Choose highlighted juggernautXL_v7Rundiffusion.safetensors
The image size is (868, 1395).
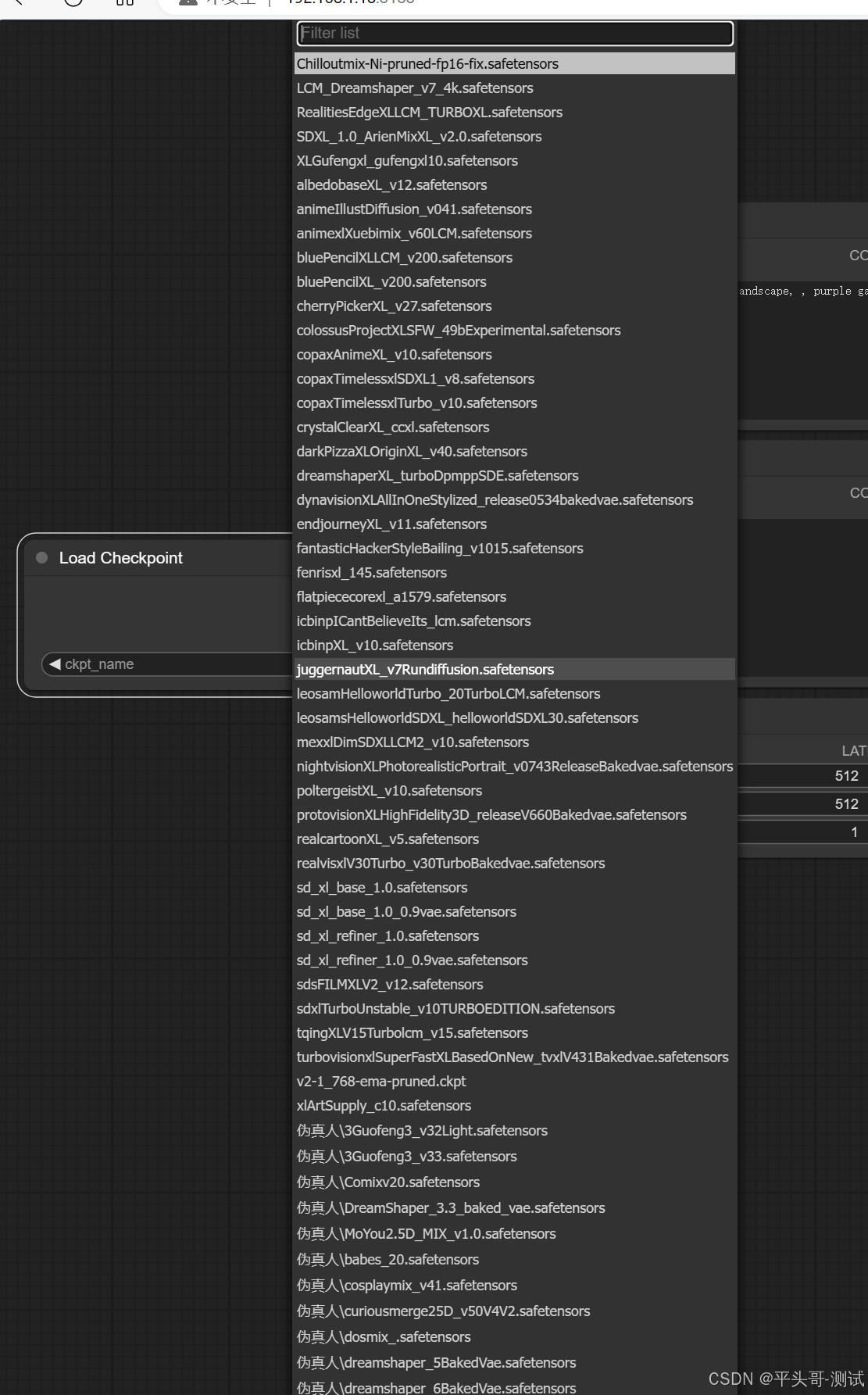click(x=515, y=670)
